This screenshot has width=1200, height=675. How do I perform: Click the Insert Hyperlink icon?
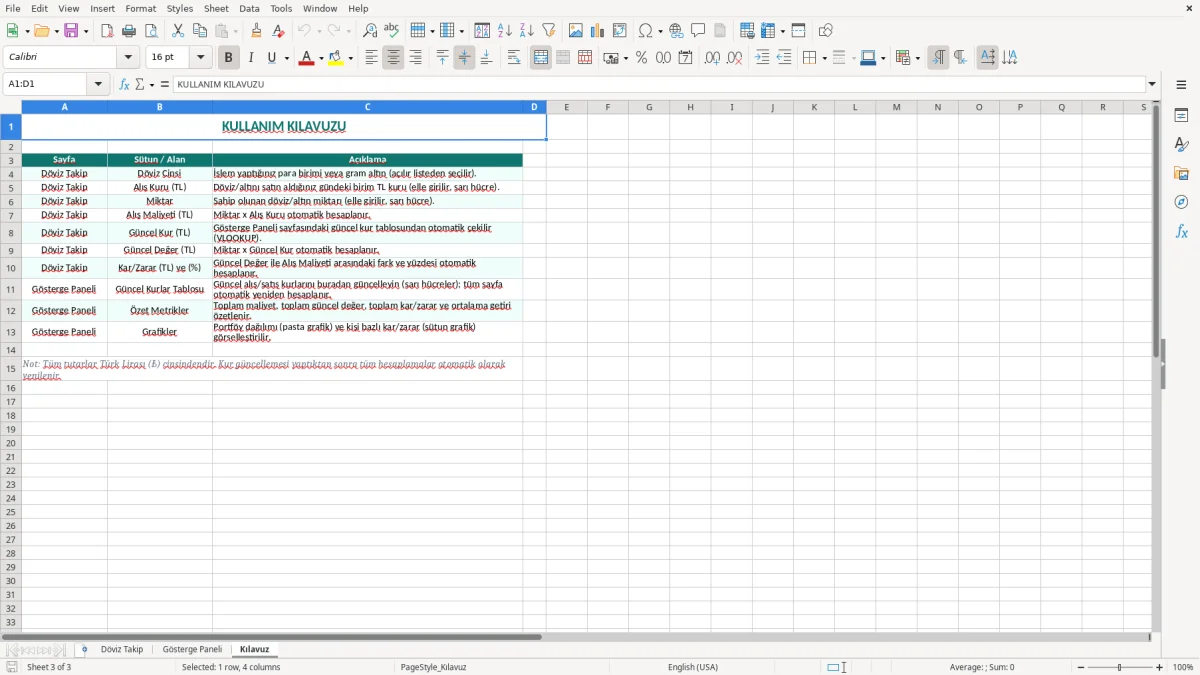pyautogui.click(x=676, y=31)
